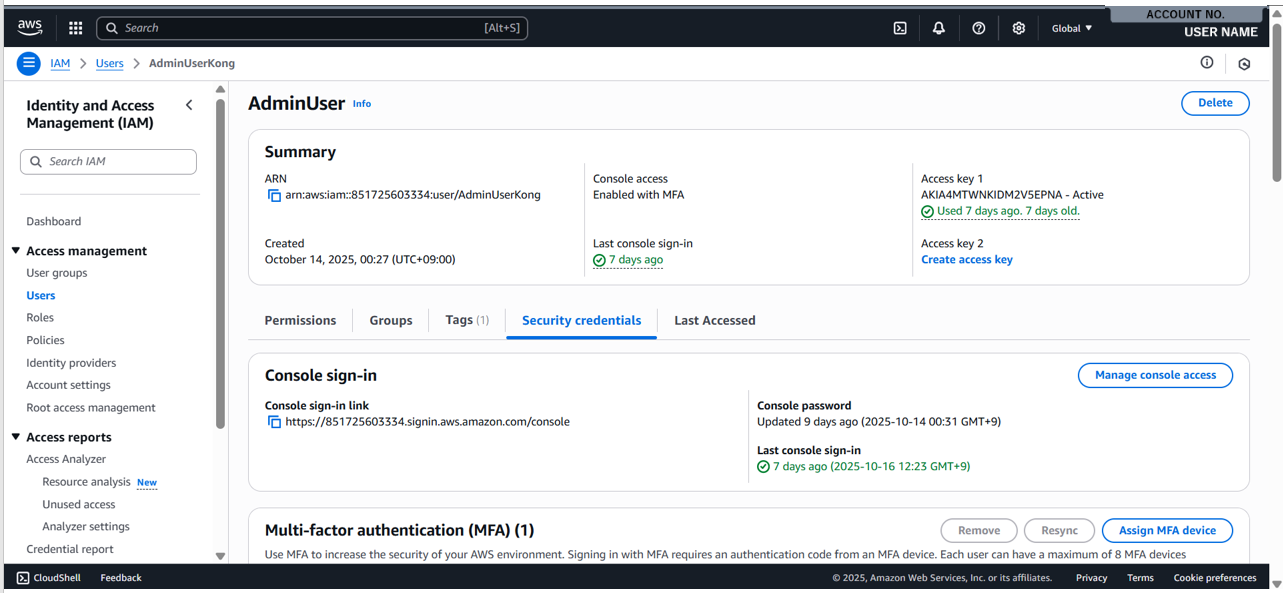Click into the Search IAM field
Screen dimensions: 1283x593
(x=108, y=161)
